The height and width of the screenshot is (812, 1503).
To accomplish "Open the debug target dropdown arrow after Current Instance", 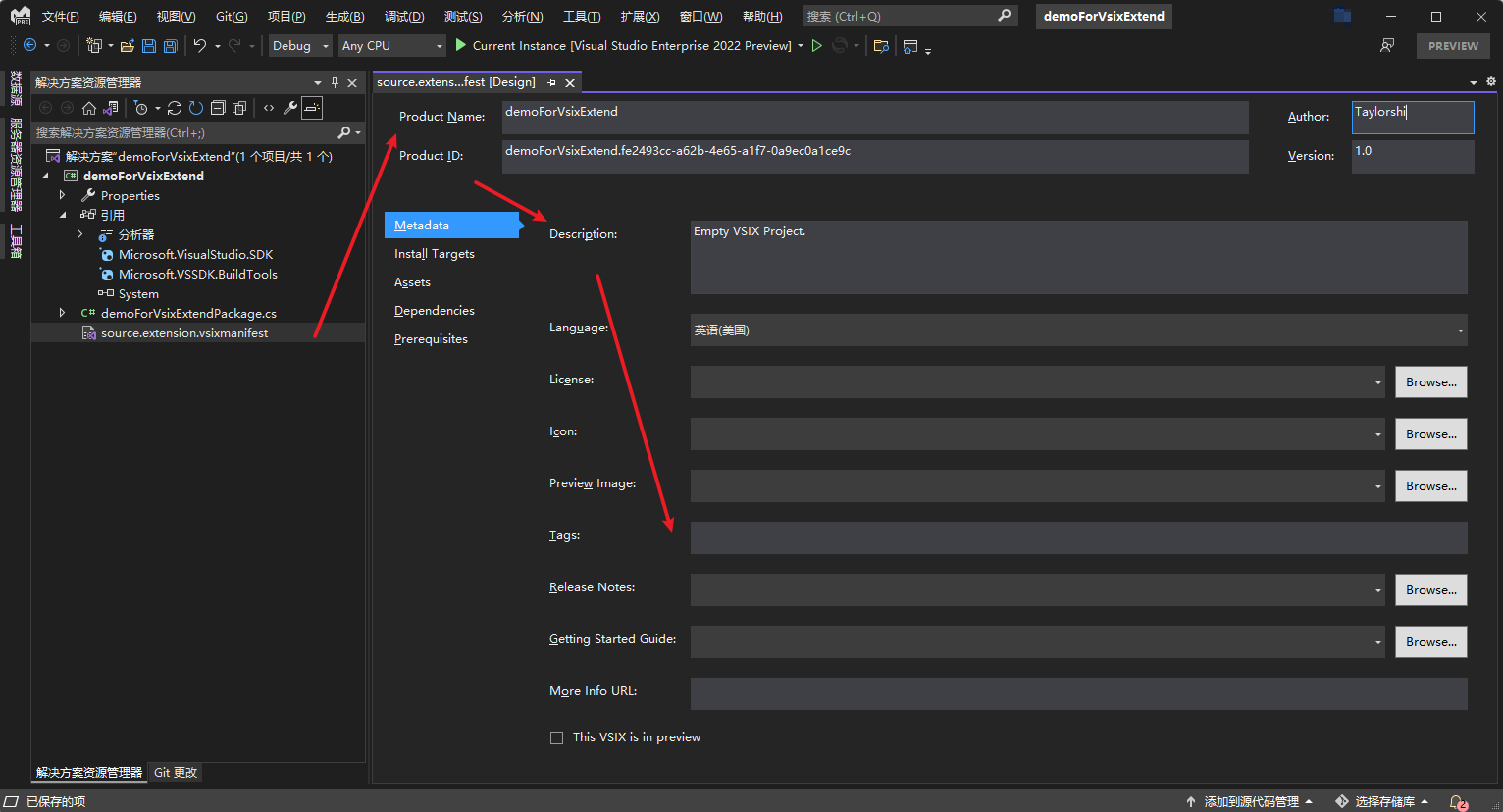I will click(x=801, y=45).
